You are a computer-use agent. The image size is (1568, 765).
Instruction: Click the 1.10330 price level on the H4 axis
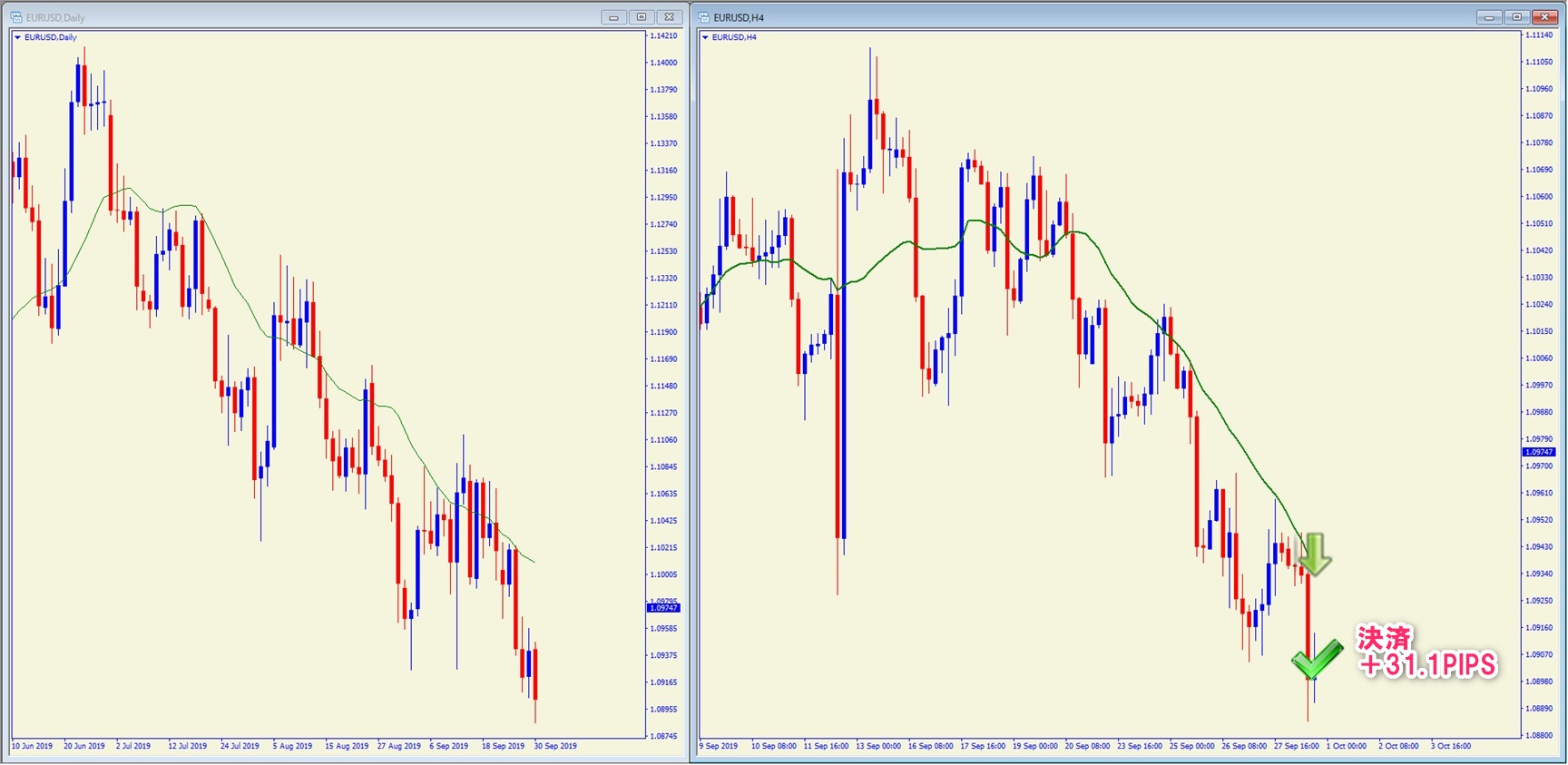(1539, 277)
